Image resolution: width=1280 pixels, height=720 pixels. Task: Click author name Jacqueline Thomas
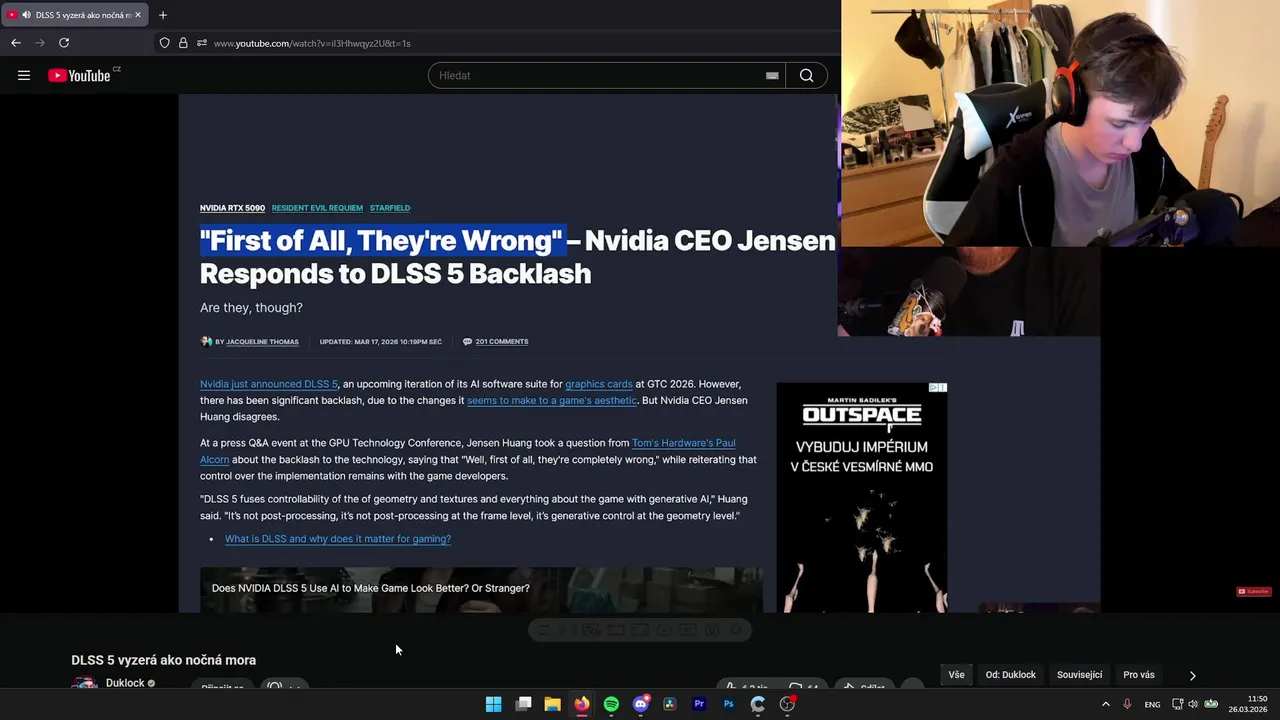tap(262, 342)
